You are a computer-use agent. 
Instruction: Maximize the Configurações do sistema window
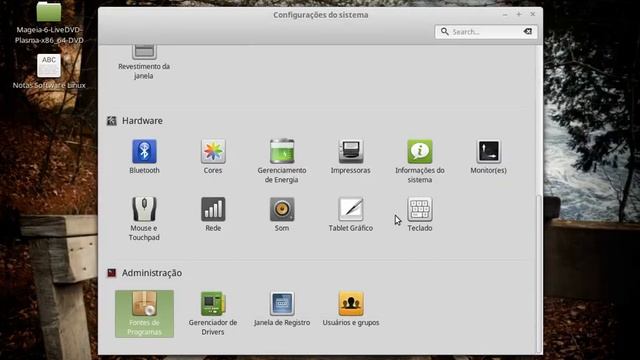tap(519, 14)
